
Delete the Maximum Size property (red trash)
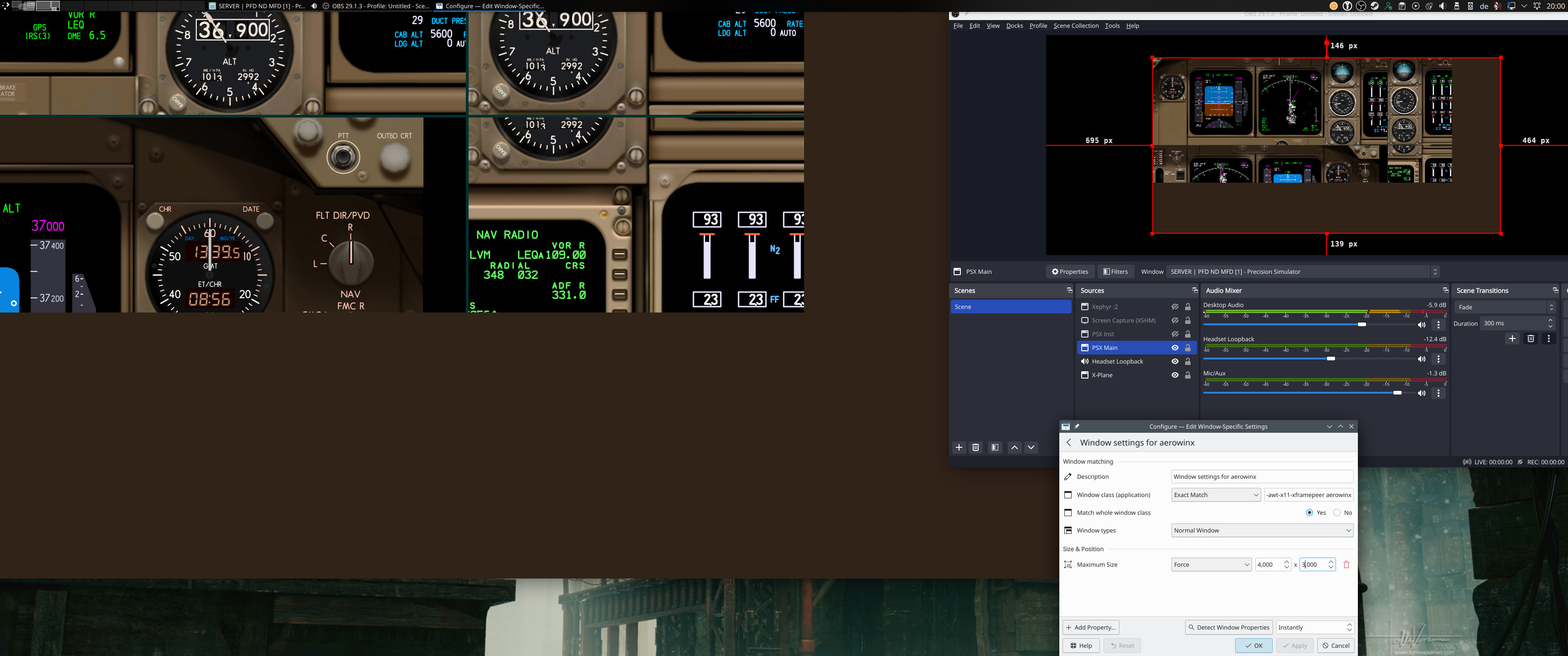(x=1346, y=565)
